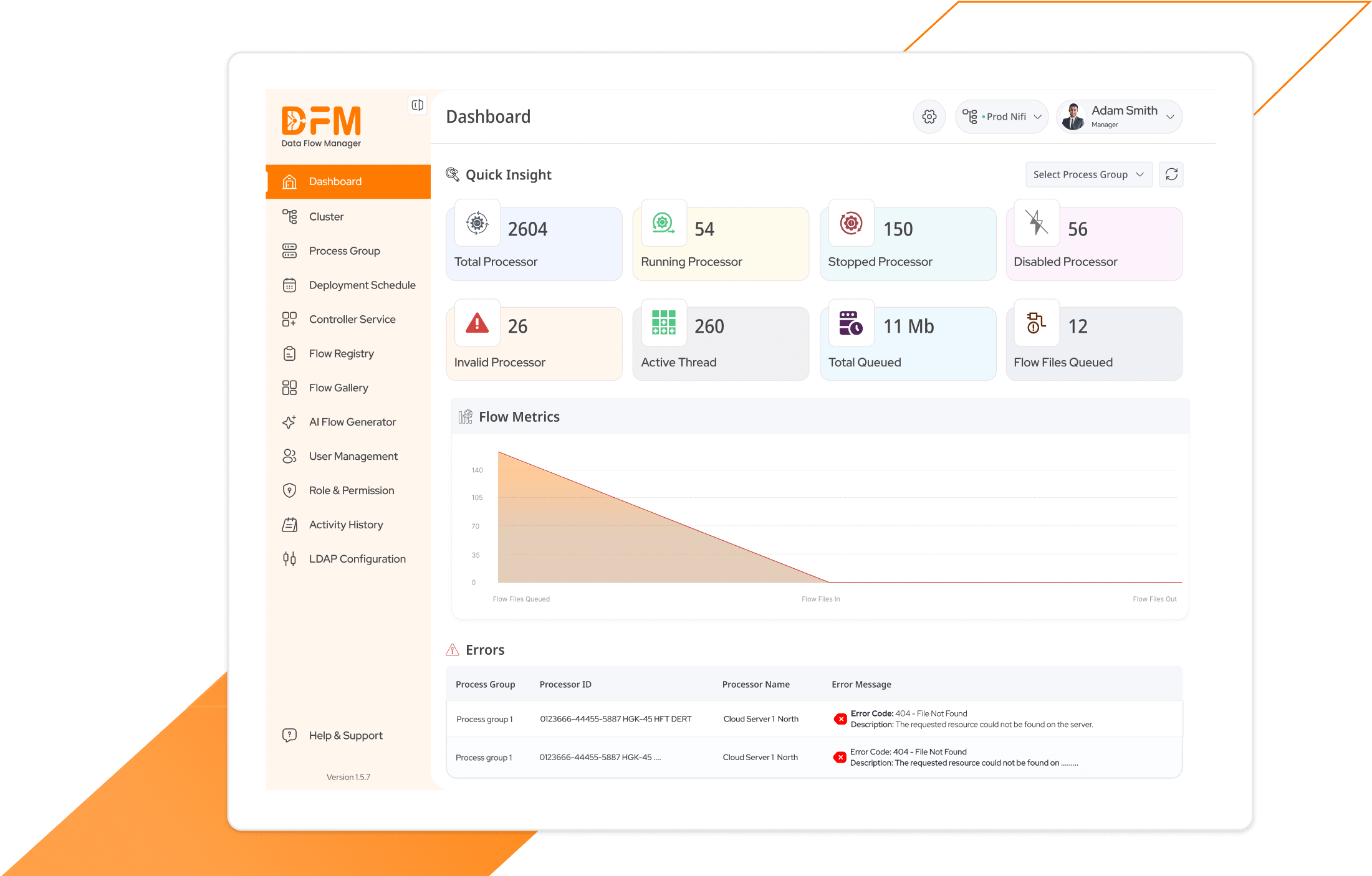The image size is (1372, 876).
Task: Click the Total Queued server clock icon
Action: [850, 323]
